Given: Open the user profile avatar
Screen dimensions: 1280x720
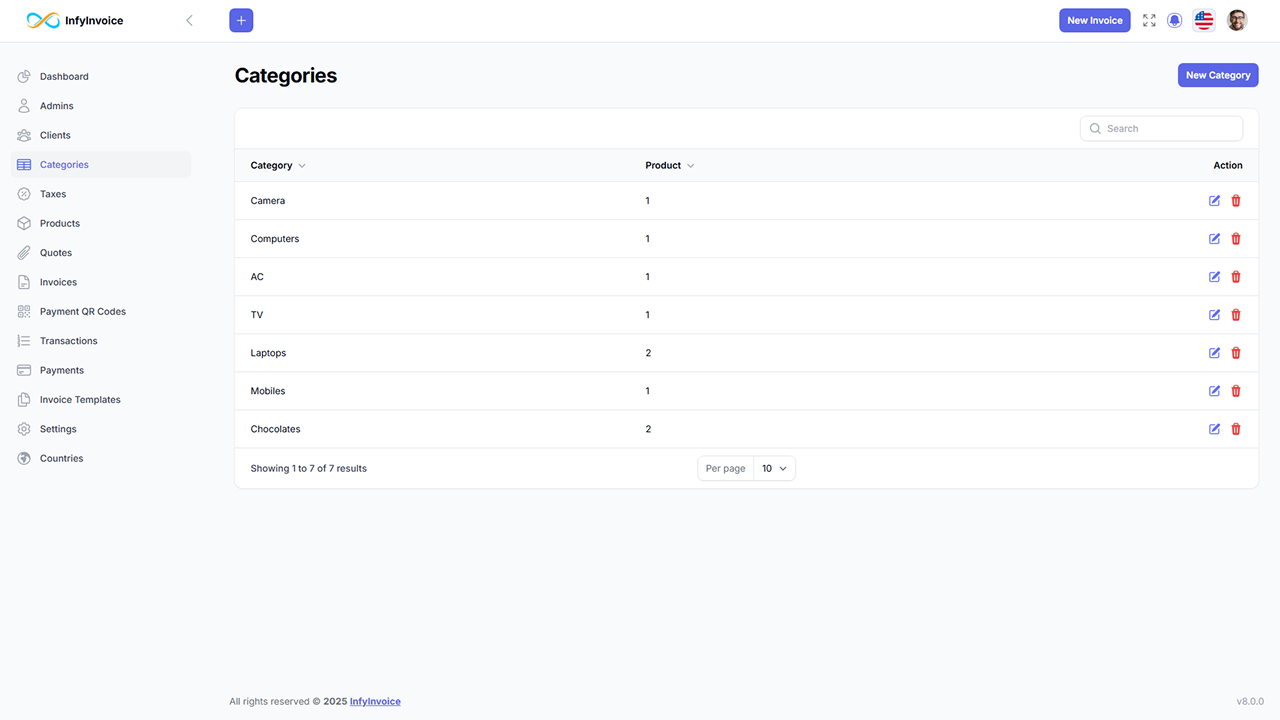Looking at the screenshot, I should point(1237,20).
